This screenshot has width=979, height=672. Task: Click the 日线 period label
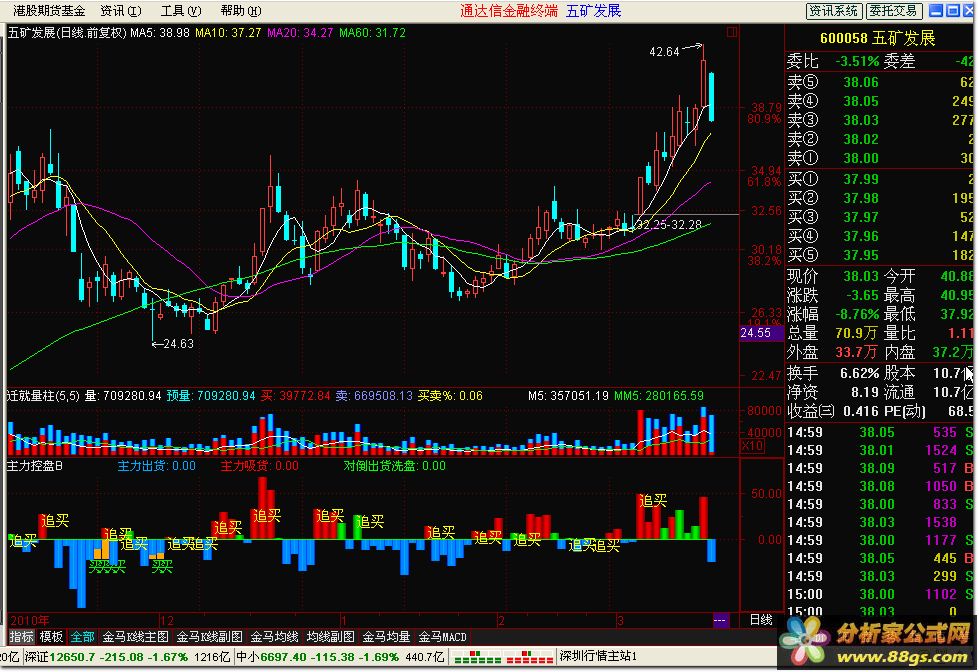click(x=760, y=620)
